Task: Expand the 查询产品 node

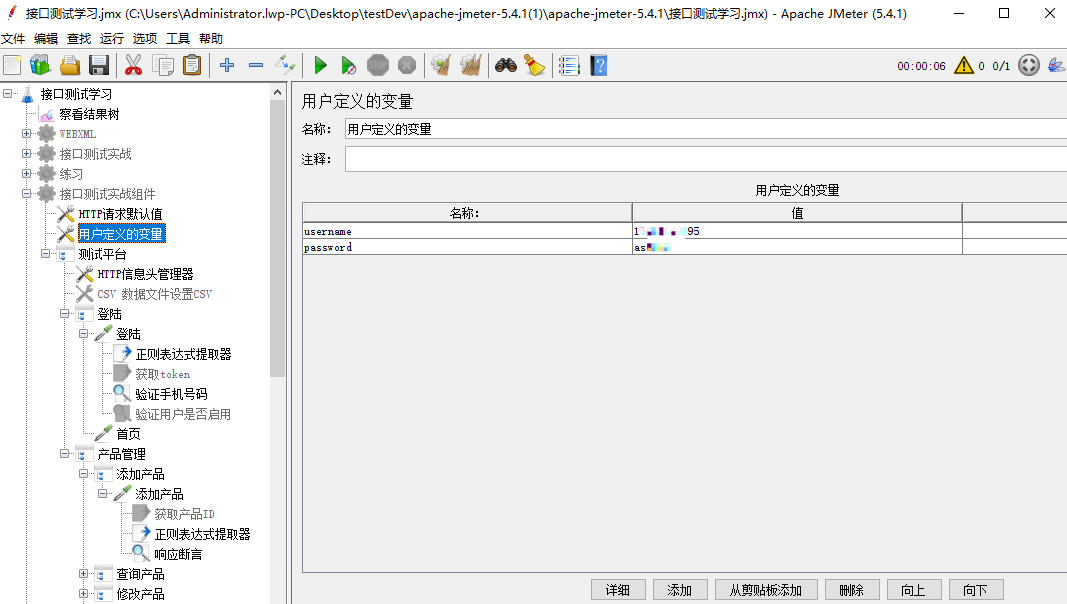Action: pyautogui.click(x=84, y=573)
